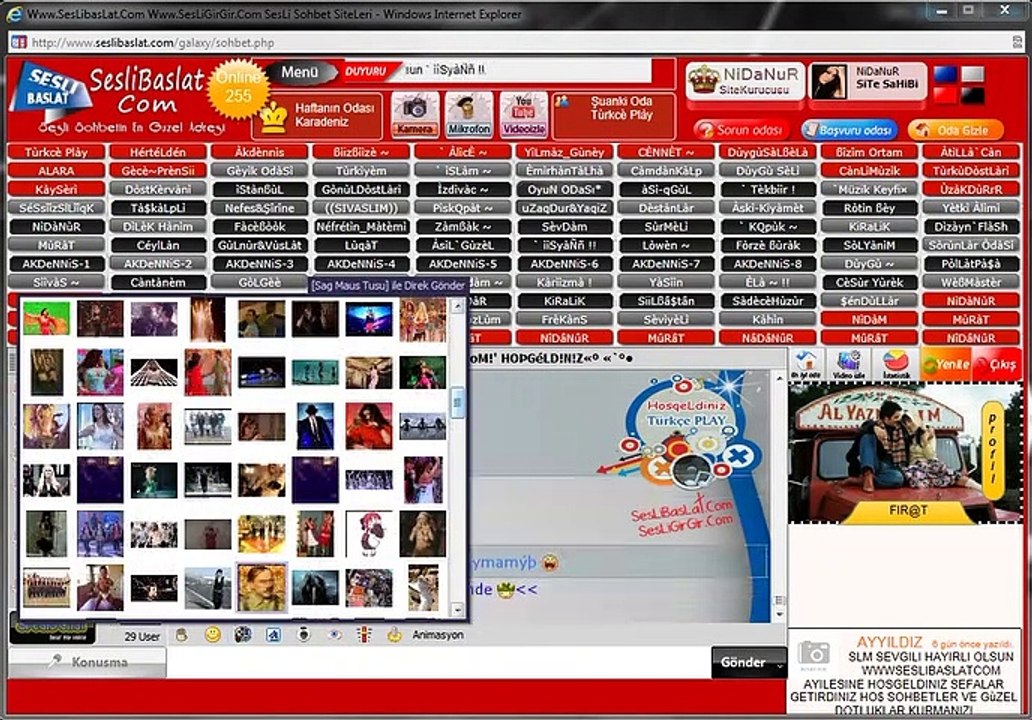Click the yellow hand icon beside Animasyon
This screenshot has width=1032, height=720.
coord(394,634)
